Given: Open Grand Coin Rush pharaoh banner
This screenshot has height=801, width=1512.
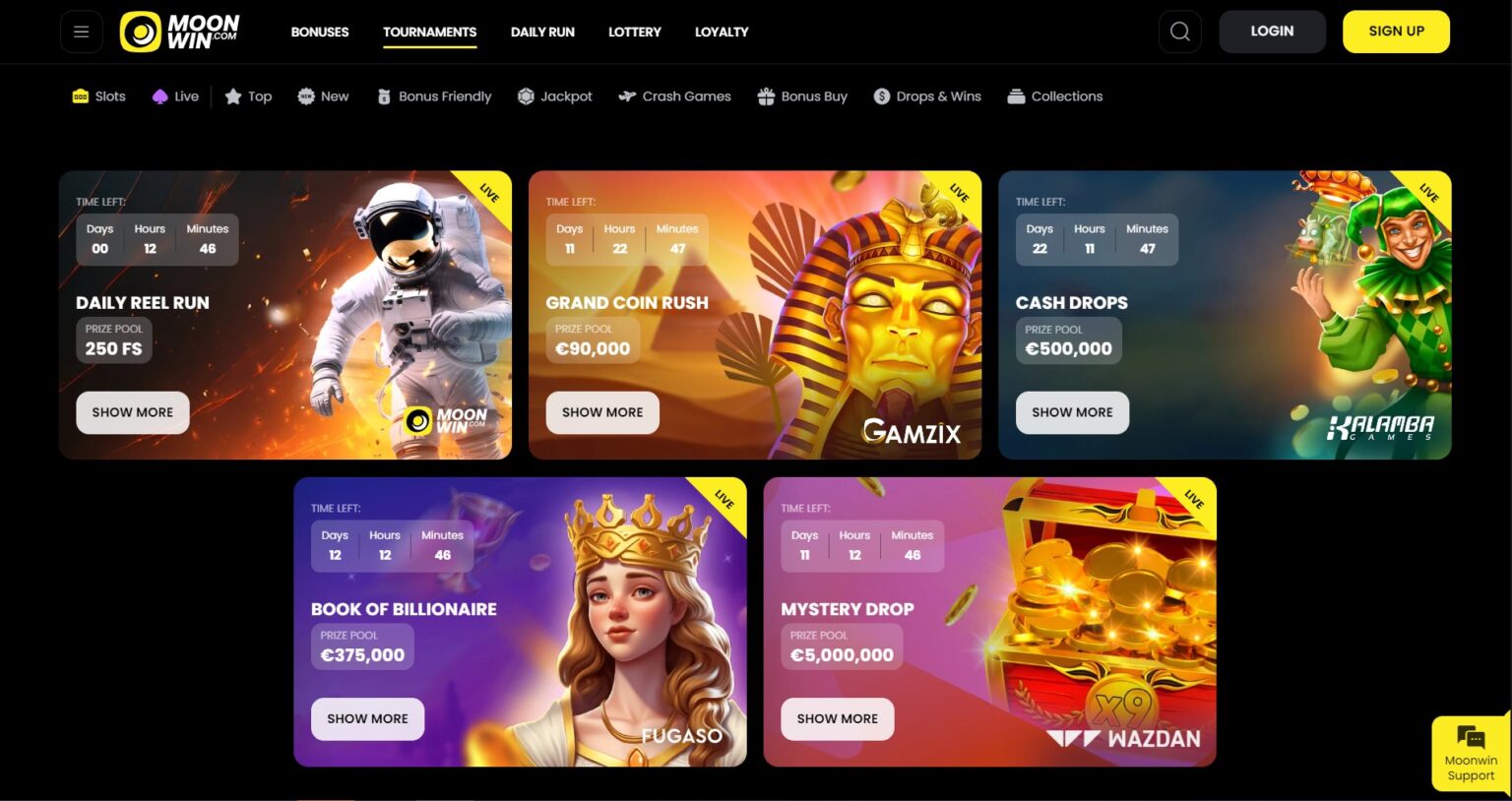Looking at the screenshot, I should coord(755,315).
